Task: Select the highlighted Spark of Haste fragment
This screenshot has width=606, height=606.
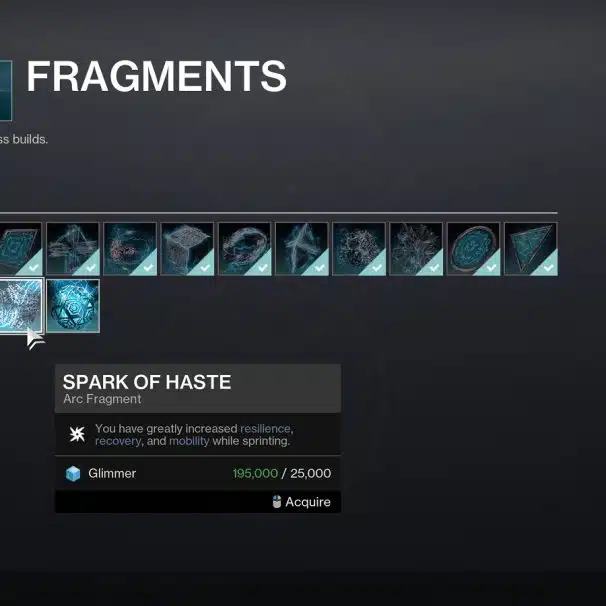Action: pos(20,306)
